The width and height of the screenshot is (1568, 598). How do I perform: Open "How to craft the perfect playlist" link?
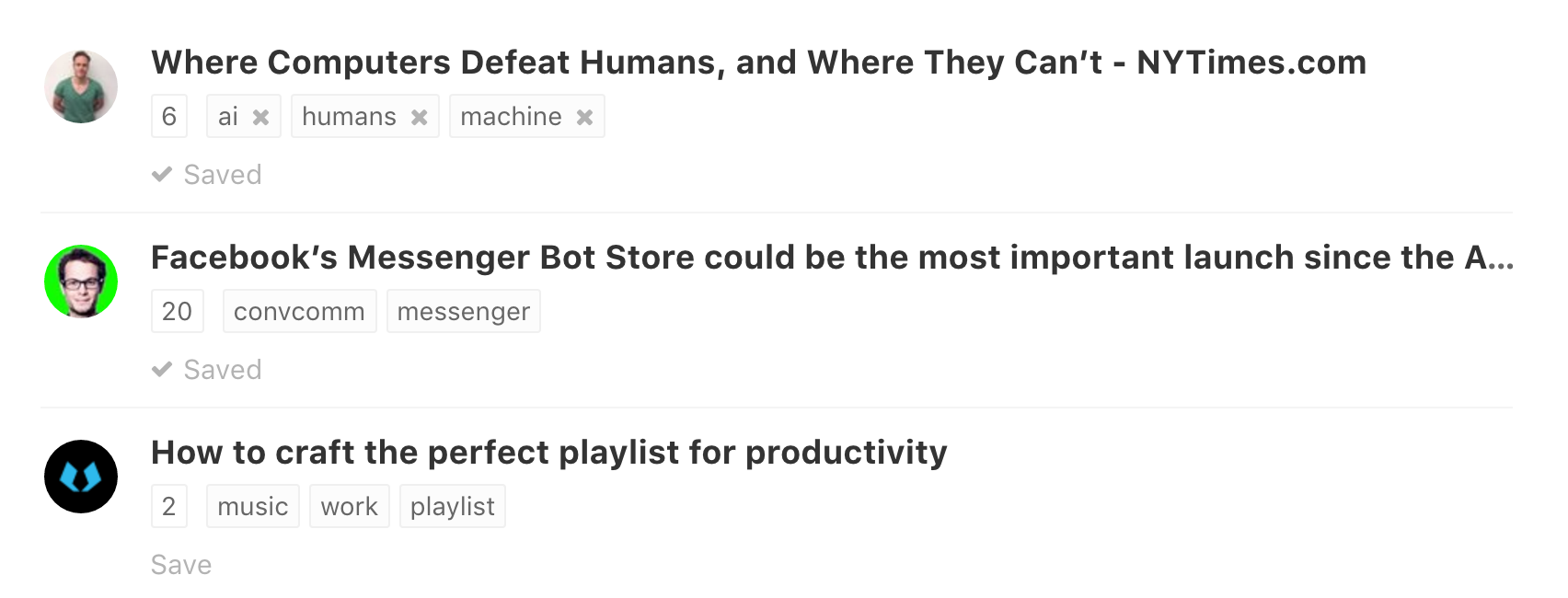[548, 453]
